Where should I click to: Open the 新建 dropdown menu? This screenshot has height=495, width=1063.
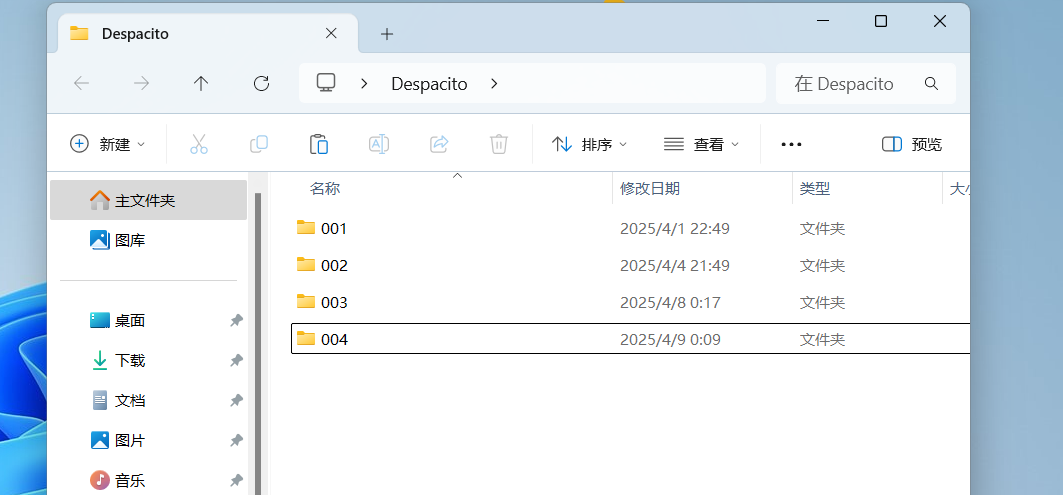[x=108, y=144]
